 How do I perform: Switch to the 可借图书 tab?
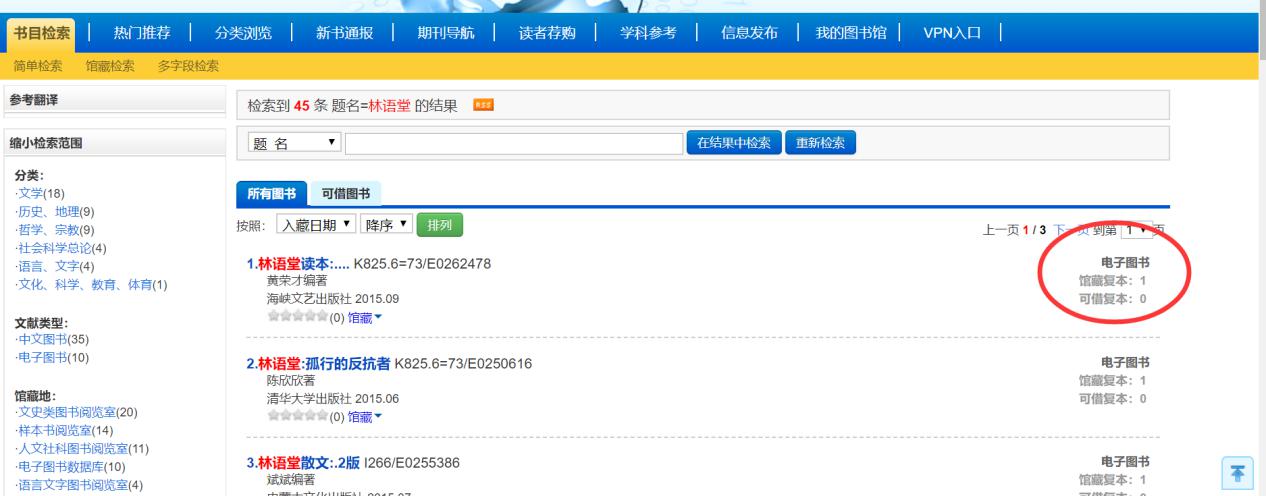(x=345, y=194)
